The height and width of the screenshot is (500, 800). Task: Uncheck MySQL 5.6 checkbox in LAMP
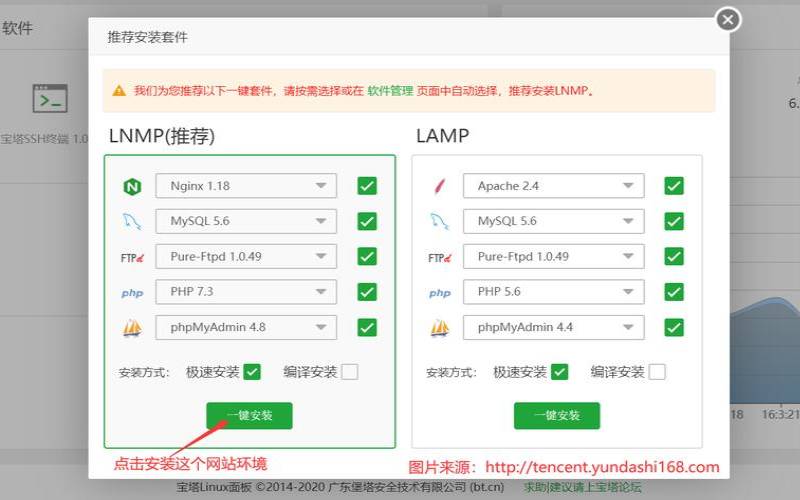674,221
